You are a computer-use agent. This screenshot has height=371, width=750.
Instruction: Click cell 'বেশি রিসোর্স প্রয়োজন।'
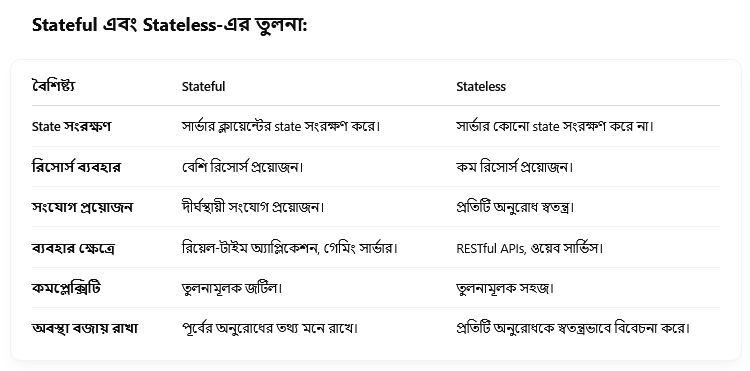[243, 167]
